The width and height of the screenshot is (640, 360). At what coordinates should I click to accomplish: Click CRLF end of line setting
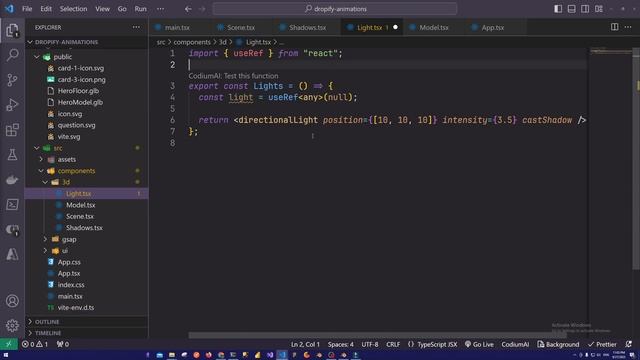[393, 344]
